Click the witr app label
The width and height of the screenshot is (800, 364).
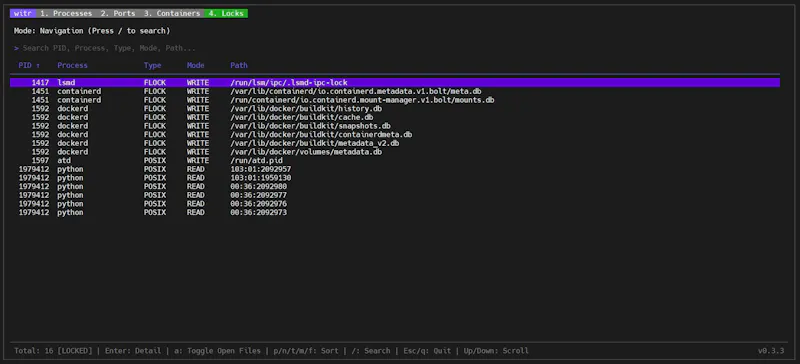click(x=23, y=13)
